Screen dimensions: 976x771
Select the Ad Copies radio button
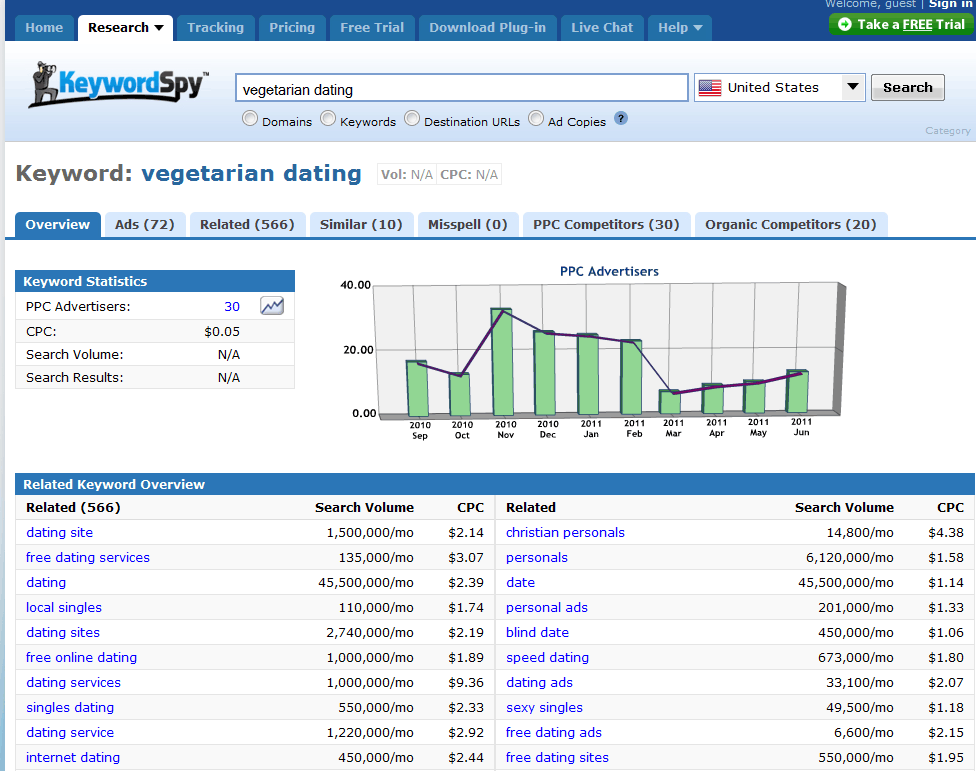point(536,118)
